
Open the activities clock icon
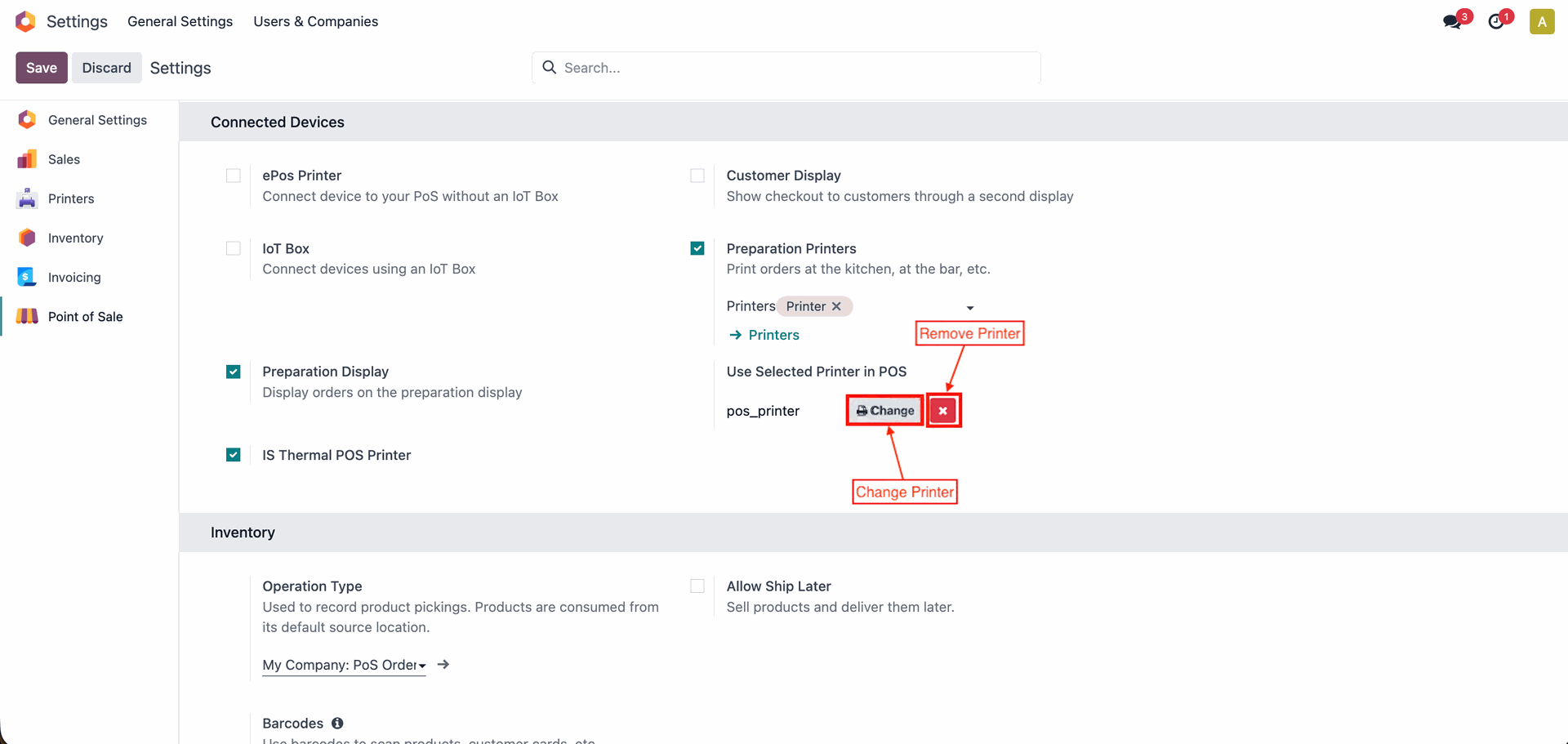pos(1496,22)
